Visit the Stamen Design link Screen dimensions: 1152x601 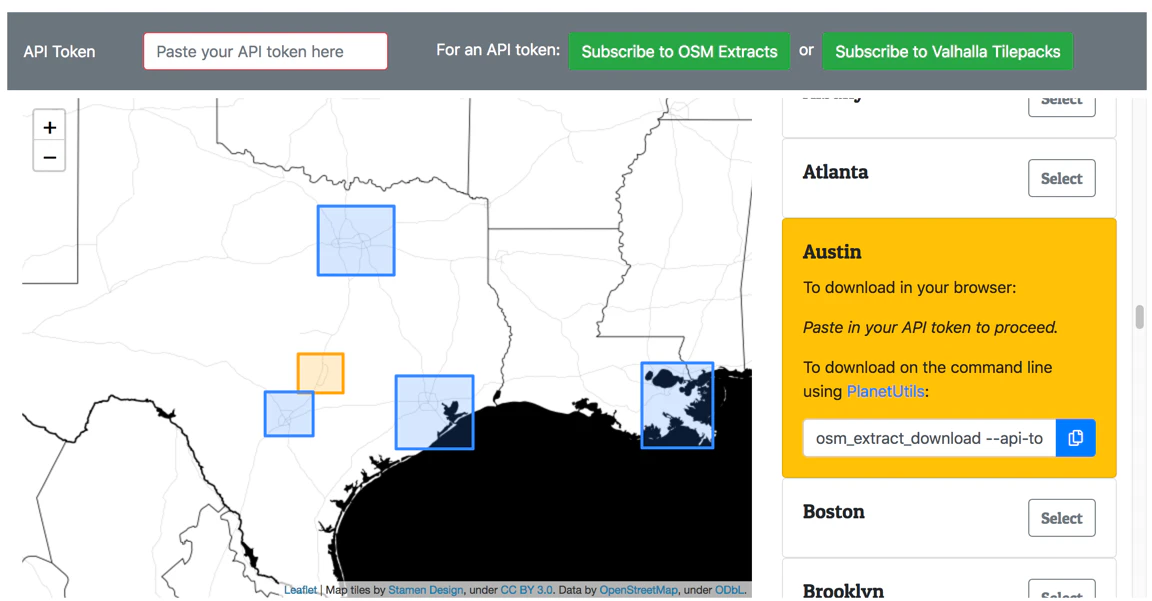426,590
